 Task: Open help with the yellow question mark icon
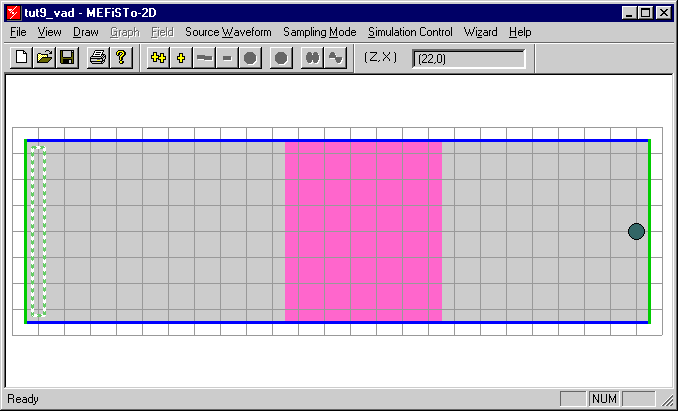coord(121,57)
